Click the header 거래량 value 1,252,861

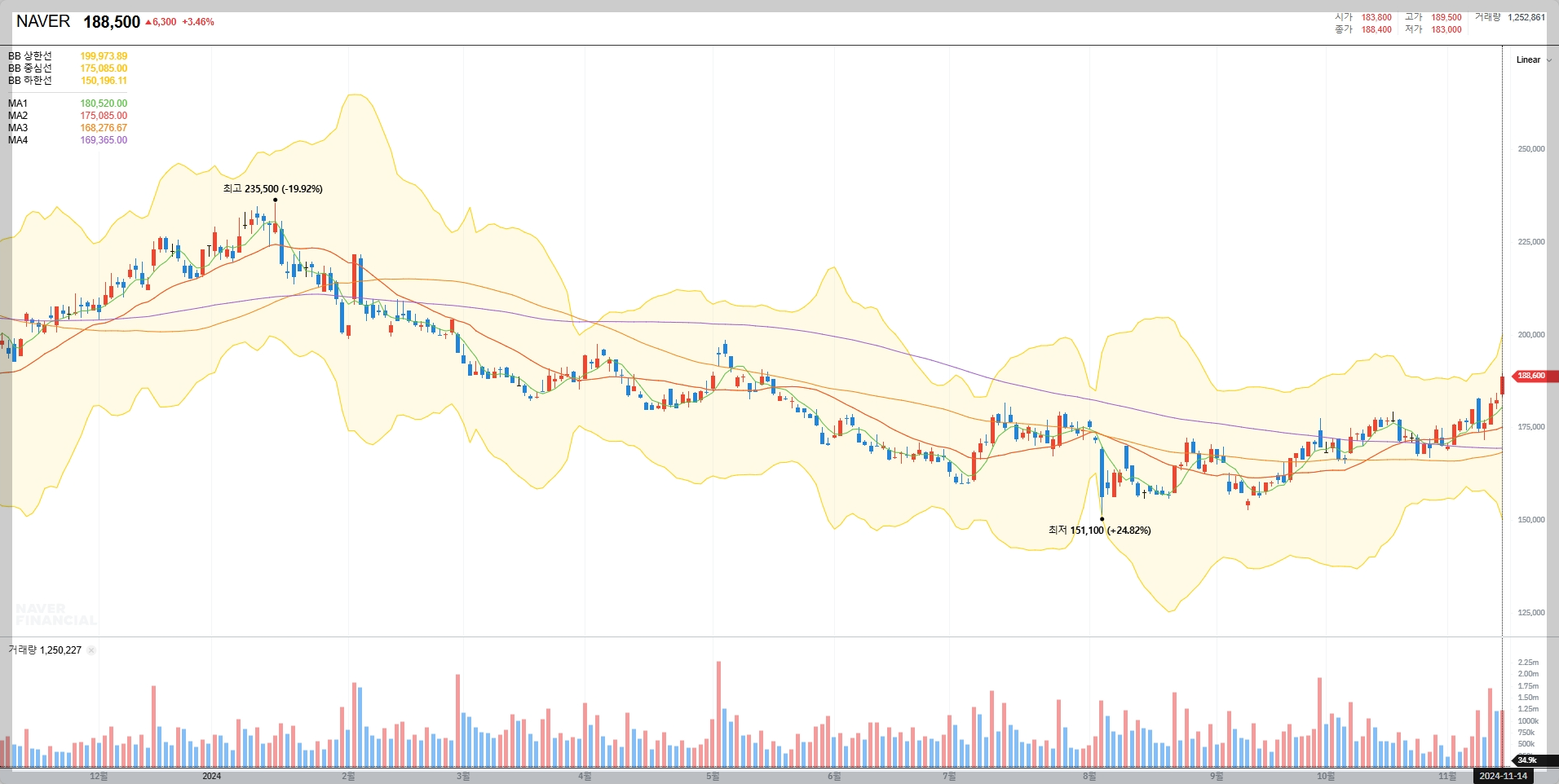(x=1526, y=17)
